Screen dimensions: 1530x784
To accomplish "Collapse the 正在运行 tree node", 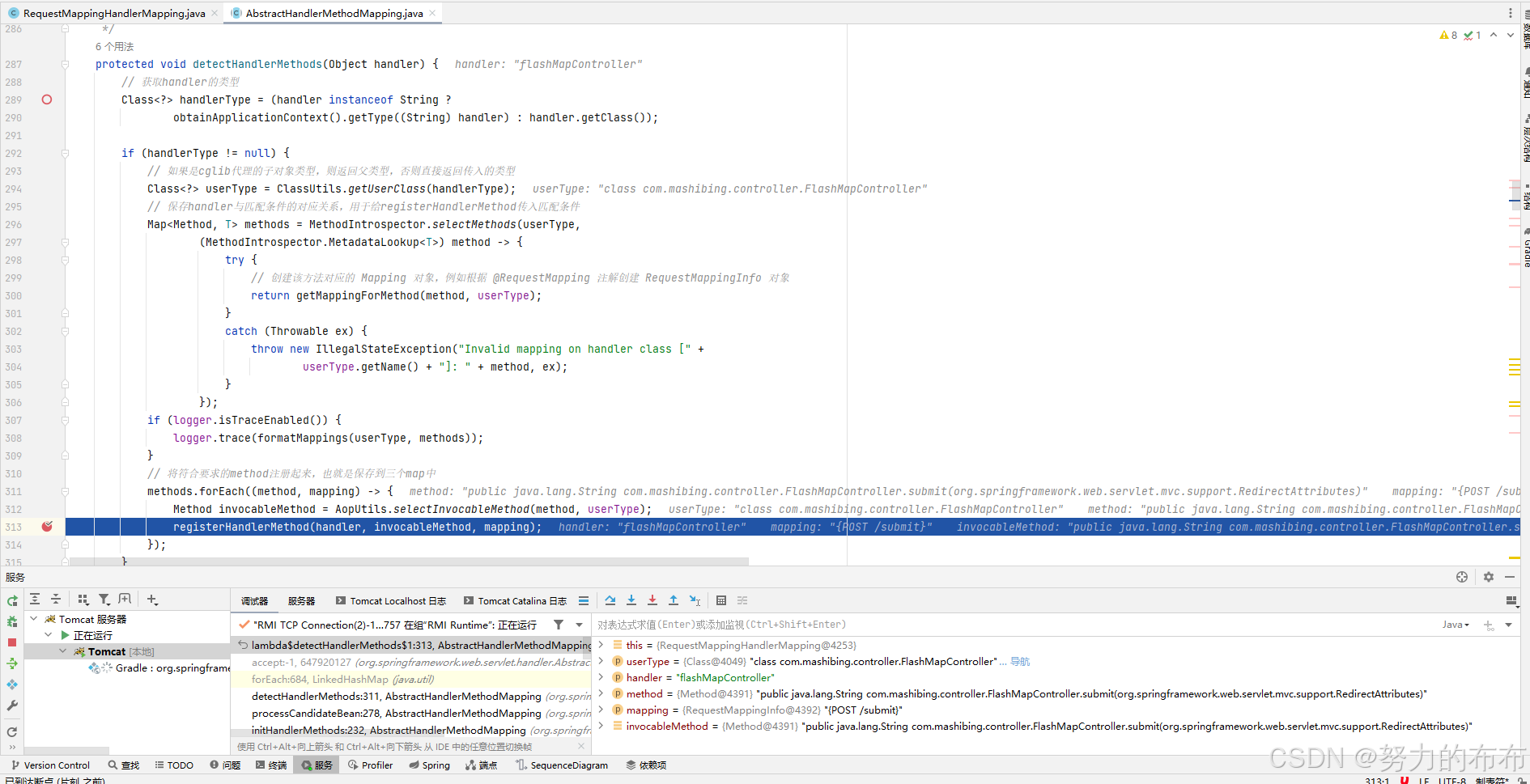I will click(x=49, y=635).
